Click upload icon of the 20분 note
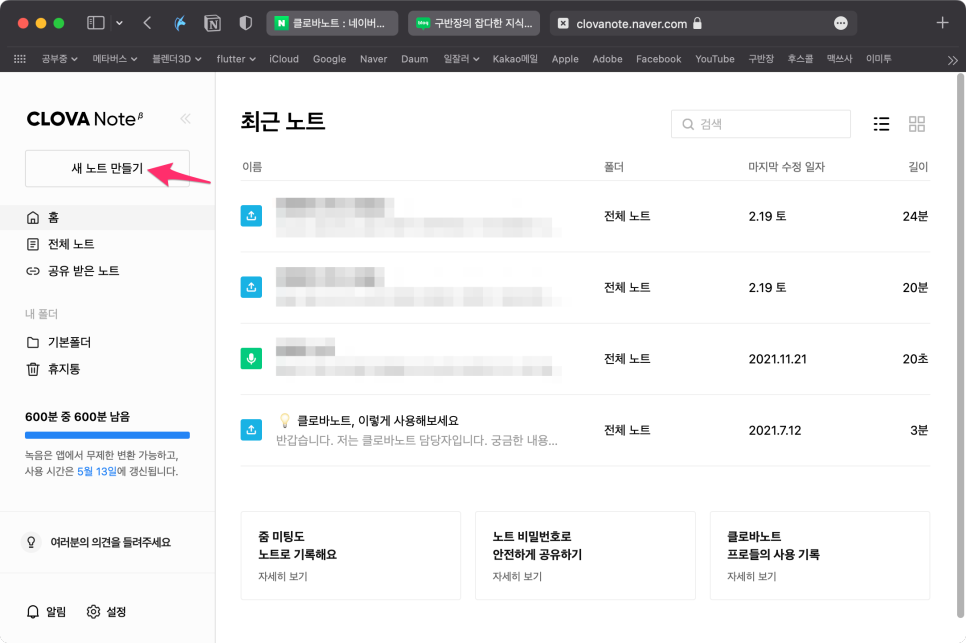The height and width of the screenshot is (643, 966). [251, 287]
